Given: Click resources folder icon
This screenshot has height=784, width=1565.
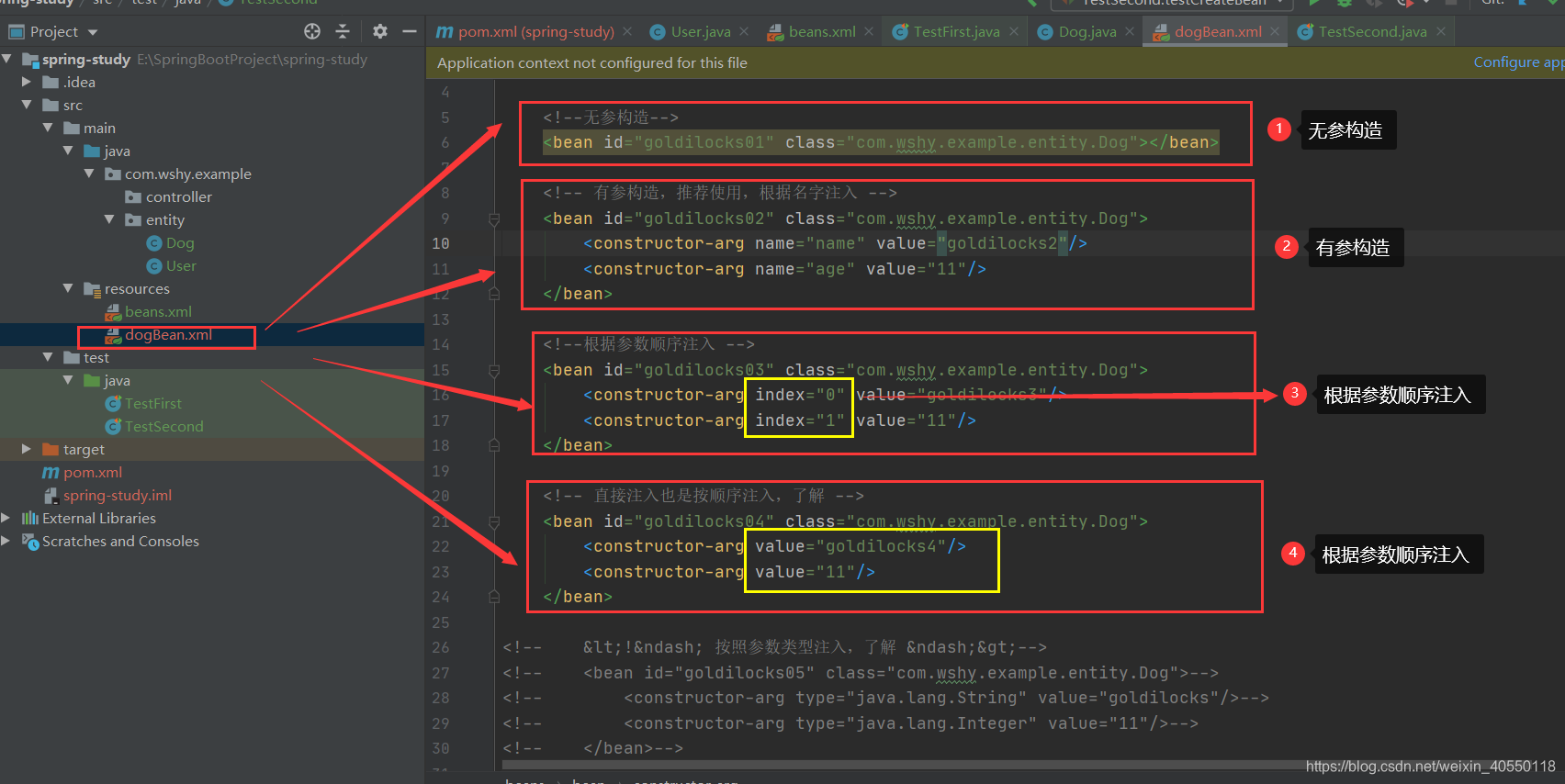Looking at the screenshot, I should click(92, 289).
